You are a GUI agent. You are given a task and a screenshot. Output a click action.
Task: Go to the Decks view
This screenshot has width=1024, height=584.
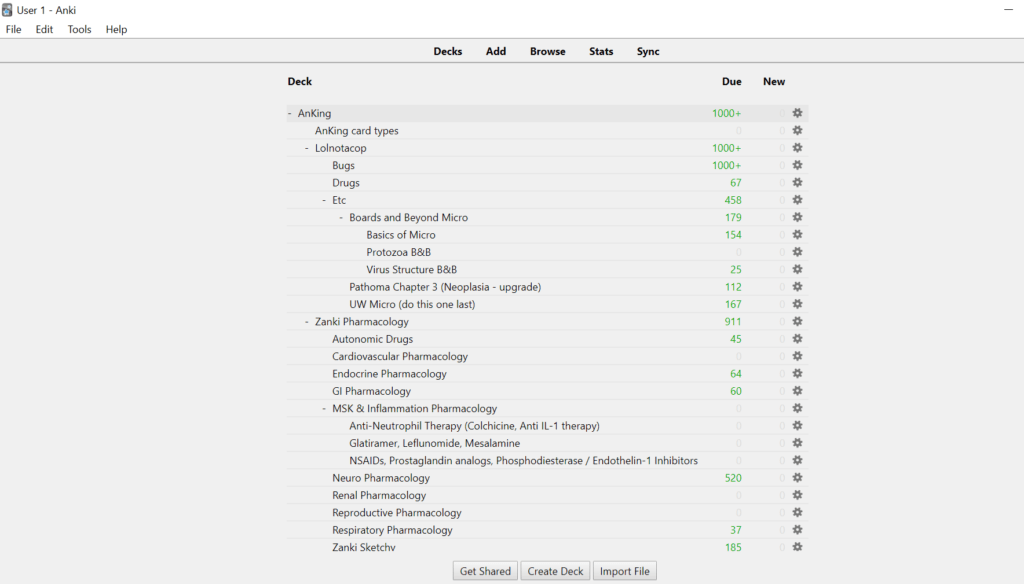point(448,51)
